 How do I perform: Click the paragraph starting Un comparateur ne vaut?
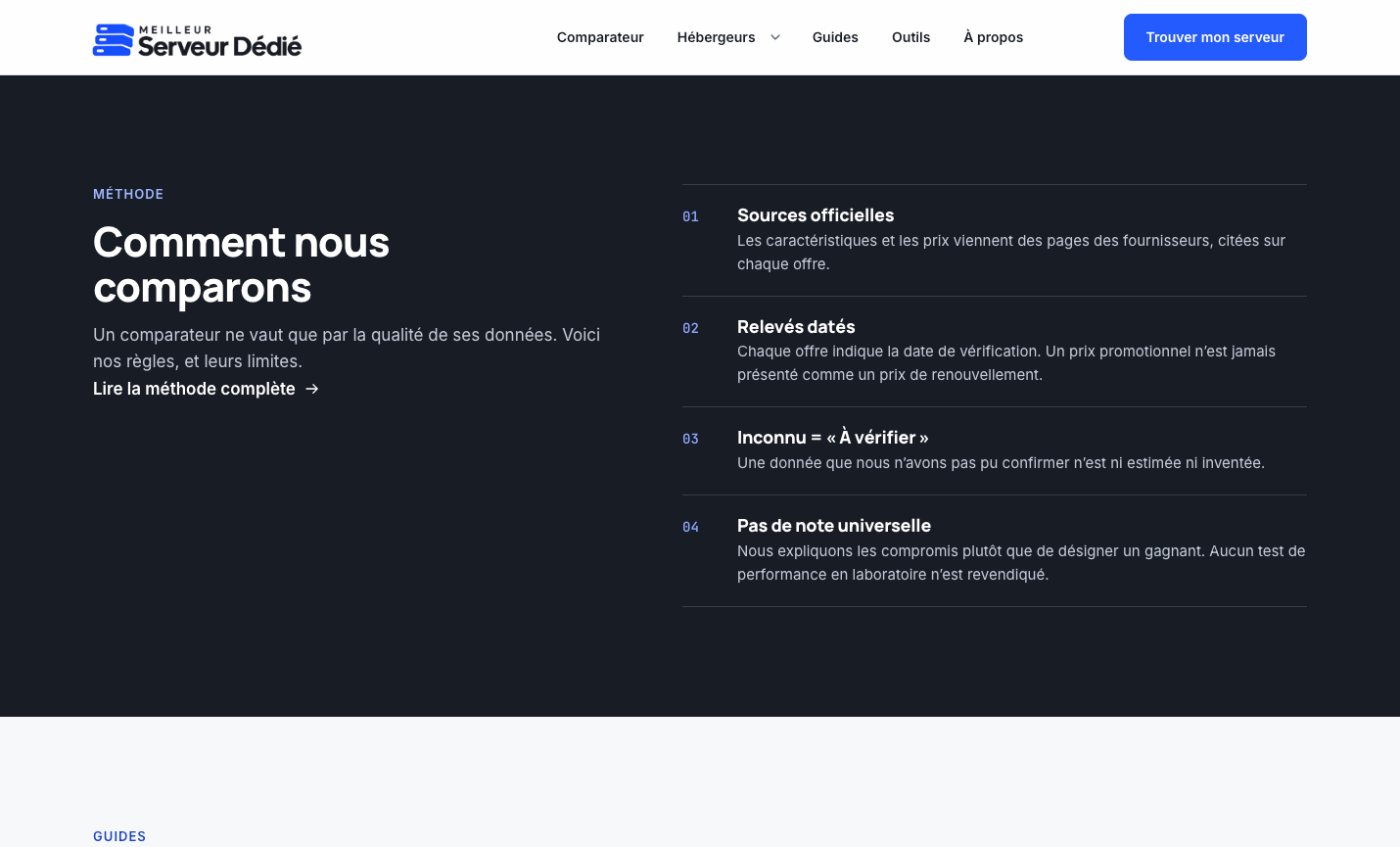click(x=347, y=348)
